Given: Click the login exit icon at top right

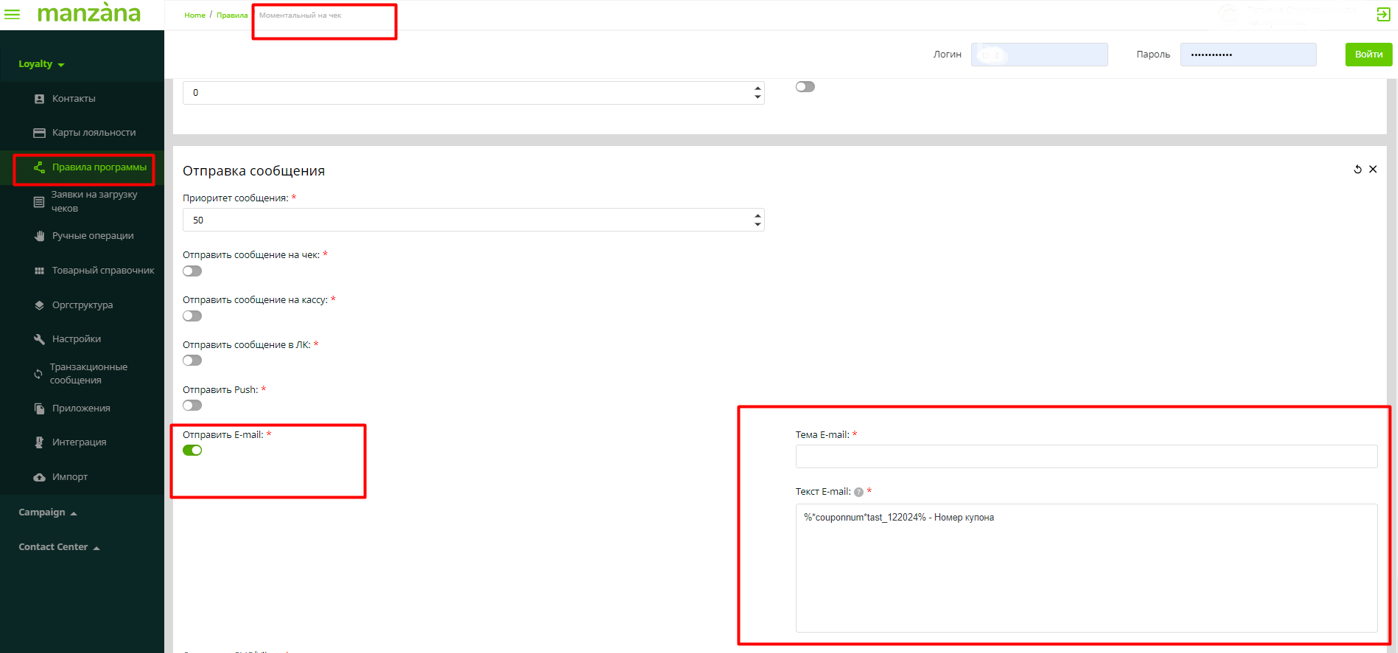Looking at the screenshot, I should pos(1383,14).
